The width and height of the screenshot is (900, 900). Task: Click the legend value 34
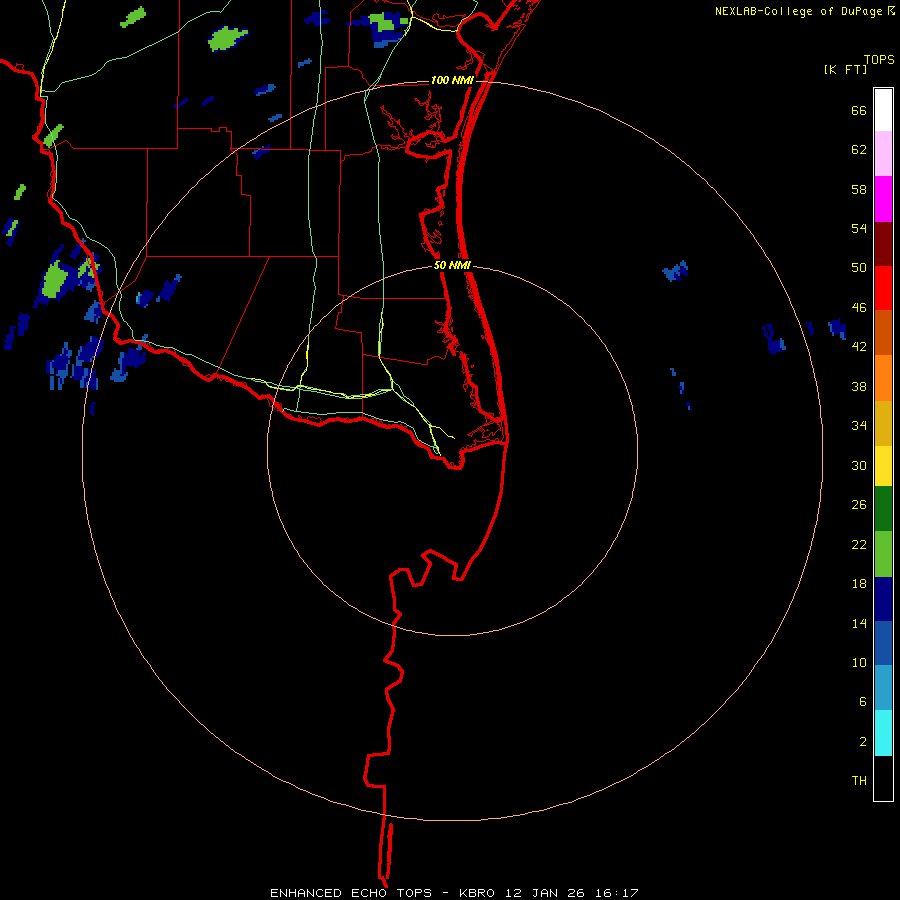[859, 426]
